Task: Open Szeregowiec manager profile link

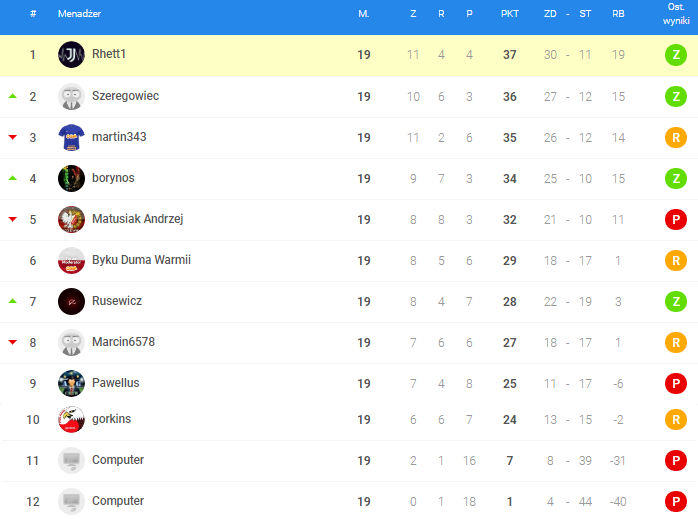Action: click(x=125, y=96)
